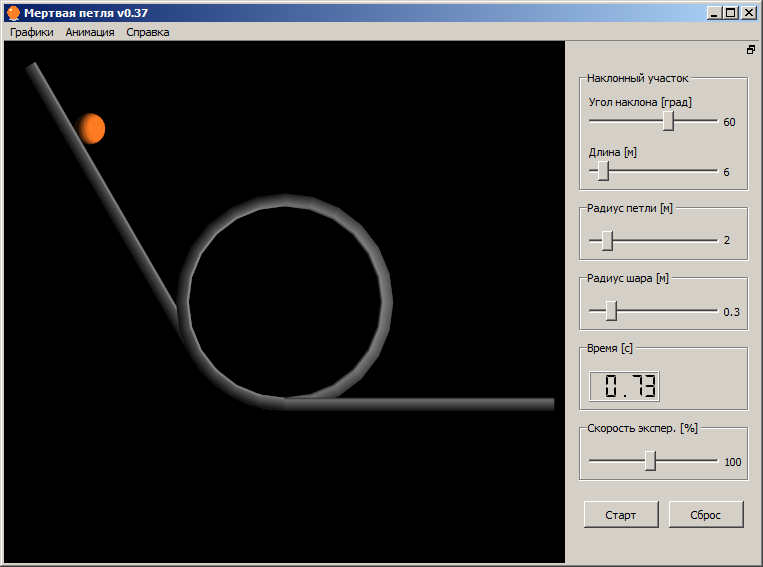Click the angle value 60
The image size is (763, 567).
click(729, 122)
